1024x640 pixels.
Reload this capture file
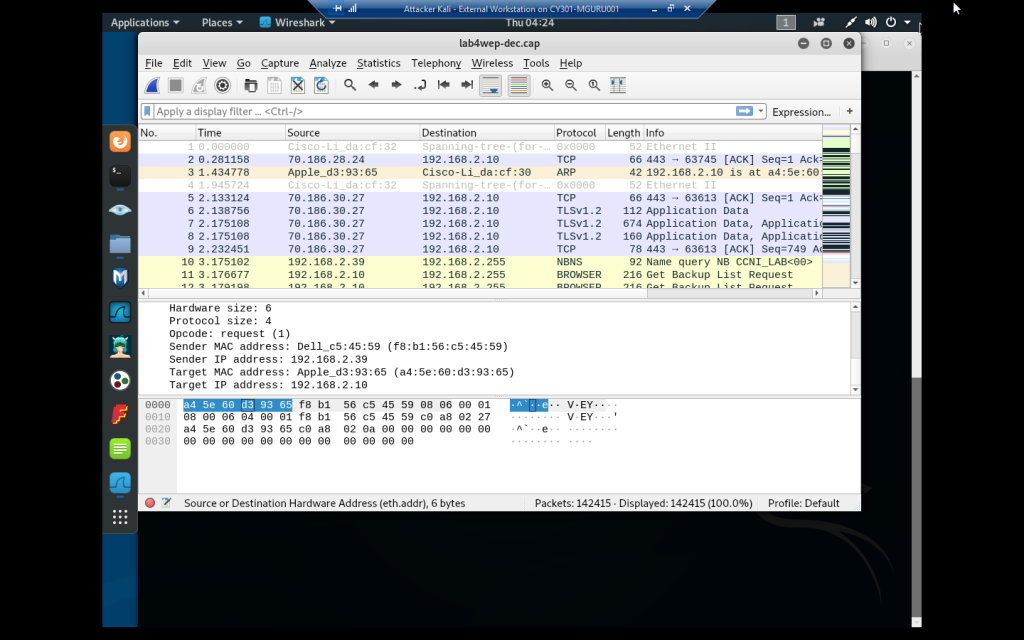click(x=321, y=86)
